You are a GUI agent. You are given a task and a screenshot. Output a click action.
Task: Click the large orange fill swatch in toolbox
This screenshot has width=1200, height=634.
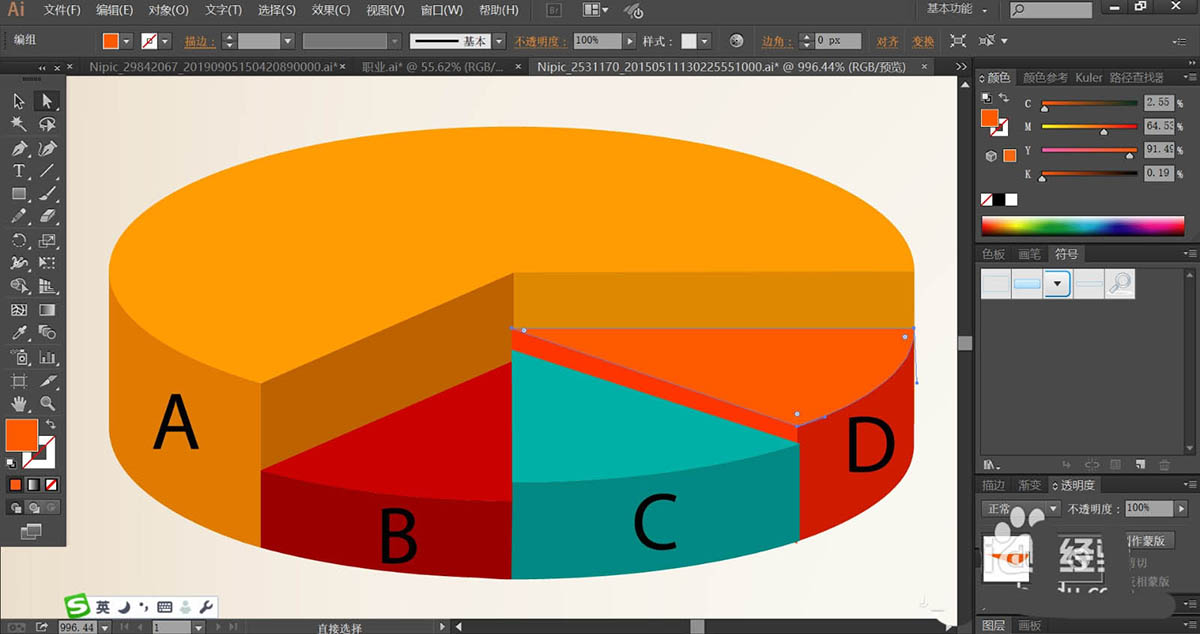(x=21, y=435)
